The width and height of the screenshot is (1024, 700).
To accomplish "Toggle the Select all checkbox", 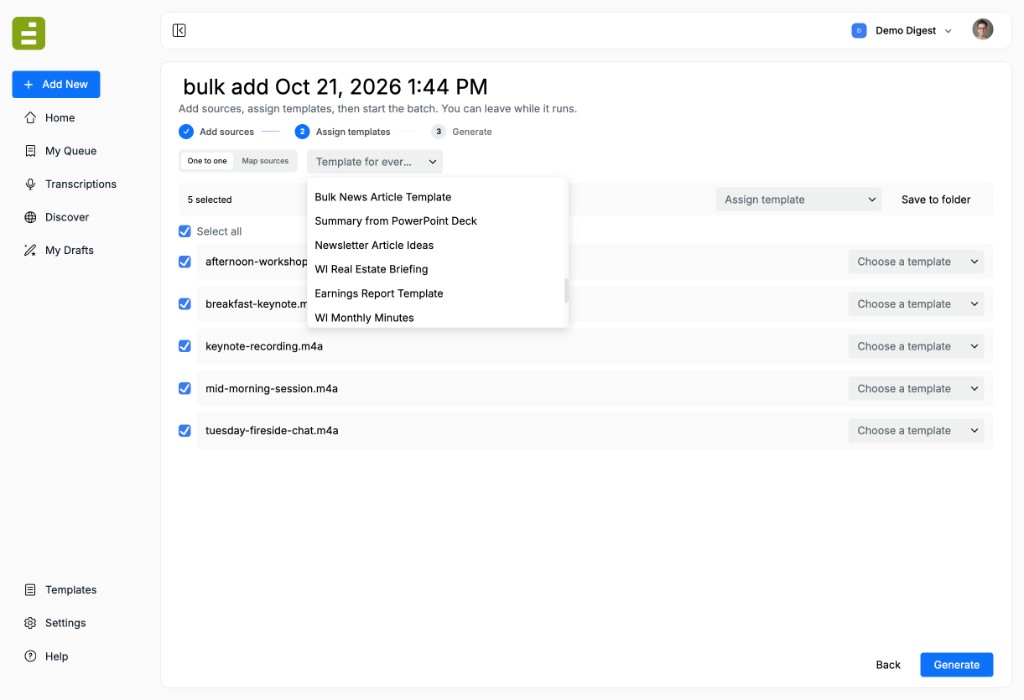I will pos(185,231).
